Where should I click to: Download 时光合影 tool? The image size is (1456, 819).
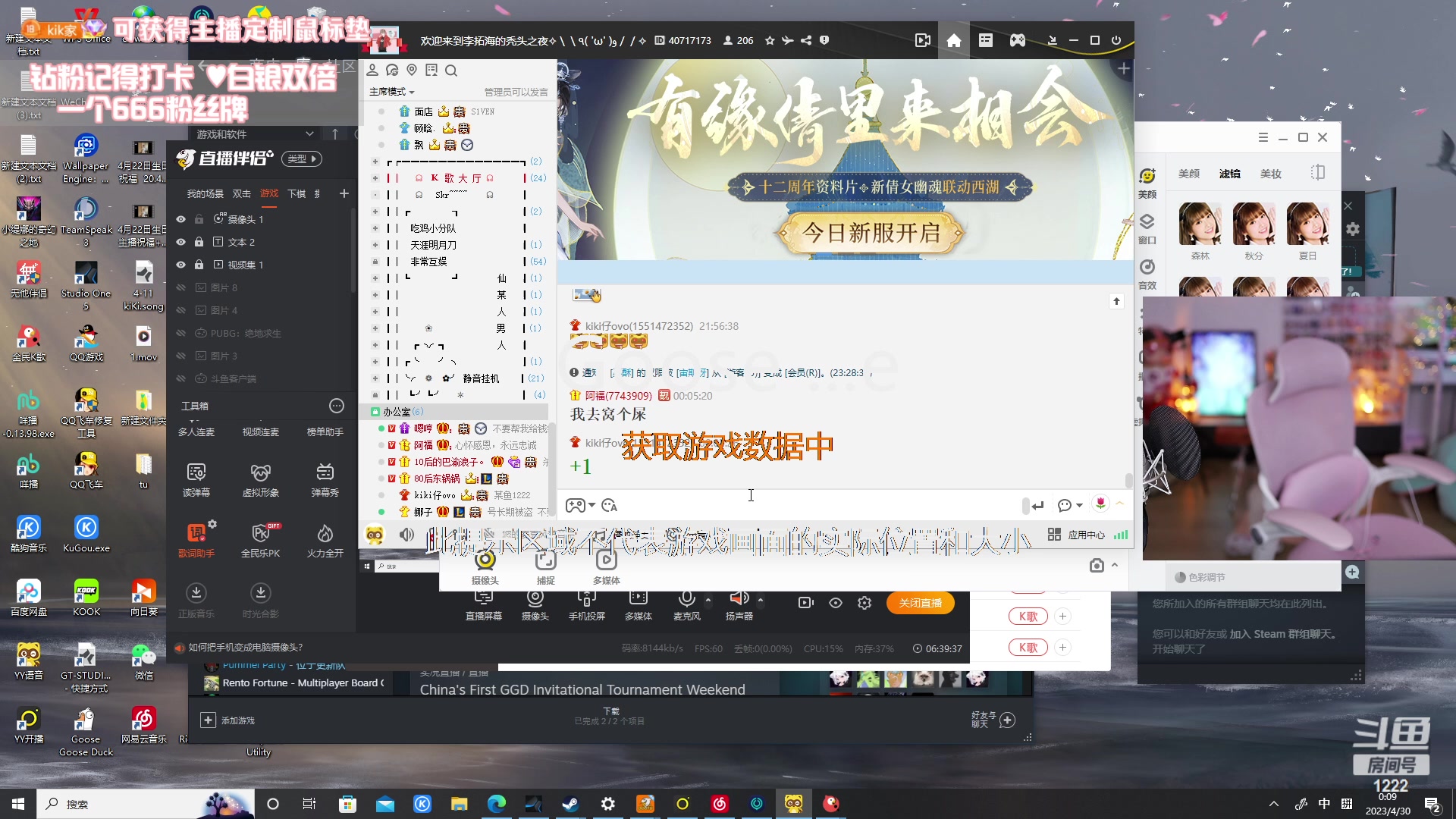(260, 601)
